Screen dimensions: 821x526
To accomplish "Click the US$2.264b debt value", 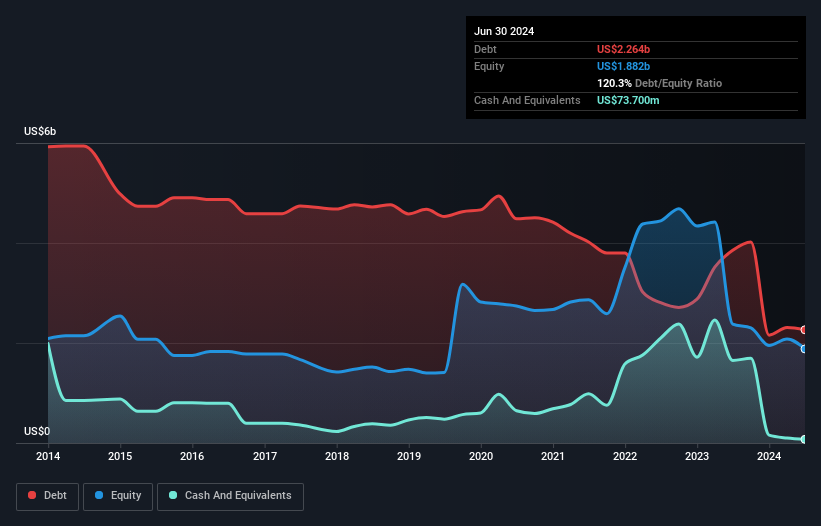I will [623, 49].
